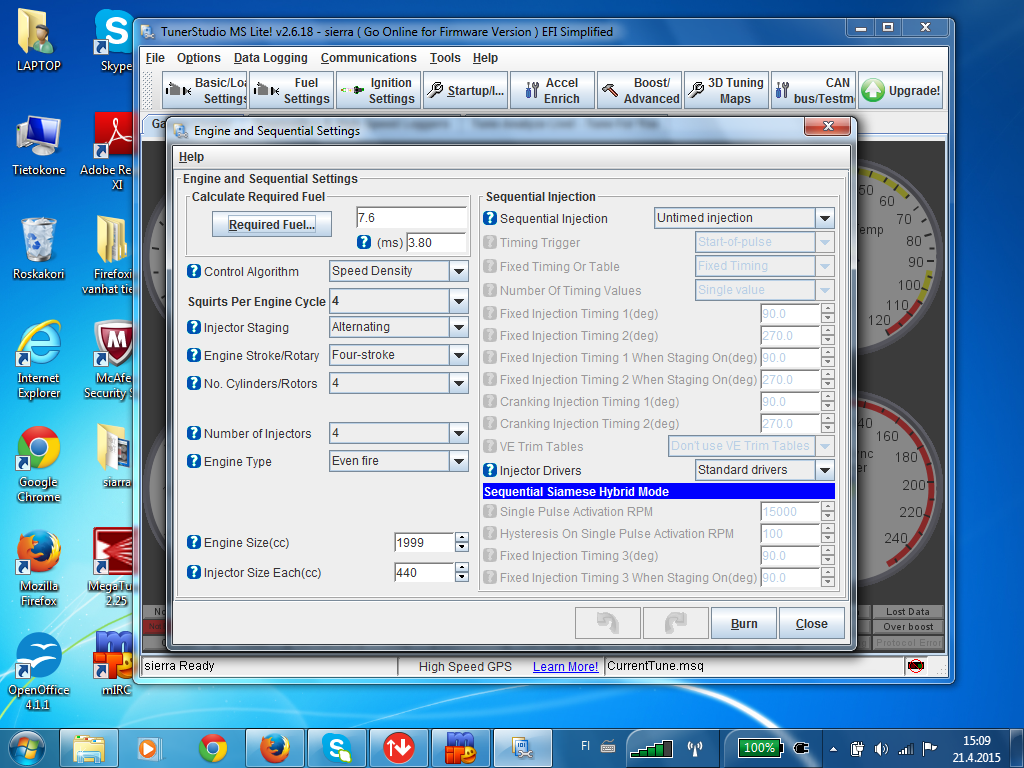This screenshot has height=768, width=1024.
Task: Open Number of Injectors dropdown
Action: click(x=398, y=432)
